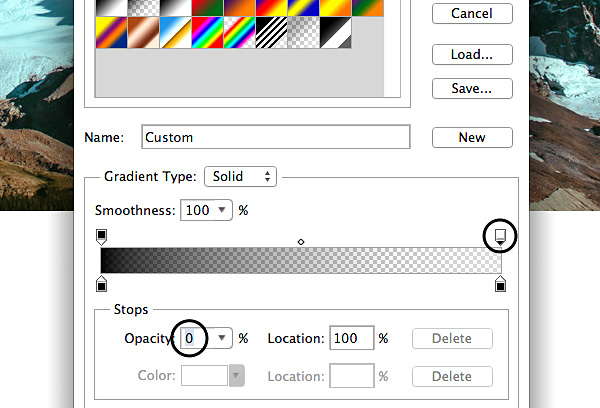Select the Copper gradient preset
This screenshot has width=600, height=408.
pyautogui.click(x=141, y=35)
